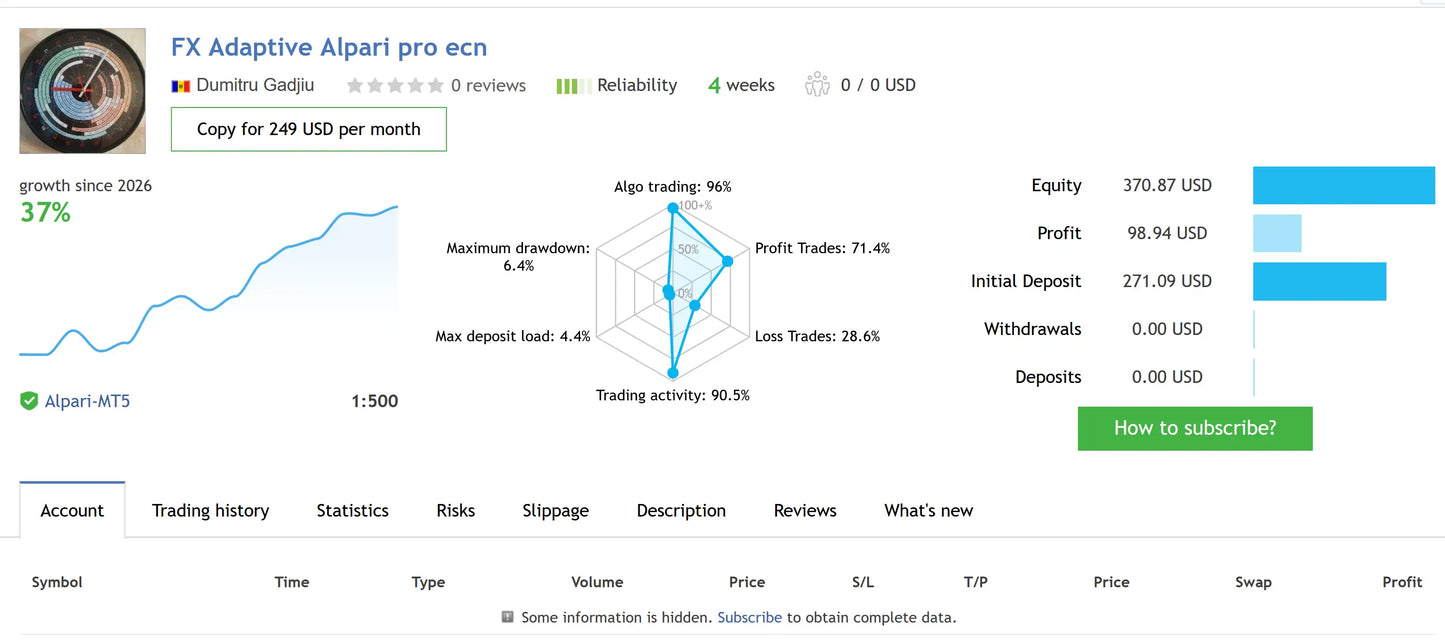
Task: Click the Alpari-MT5 broker link
Action: [x=87, y=401]
